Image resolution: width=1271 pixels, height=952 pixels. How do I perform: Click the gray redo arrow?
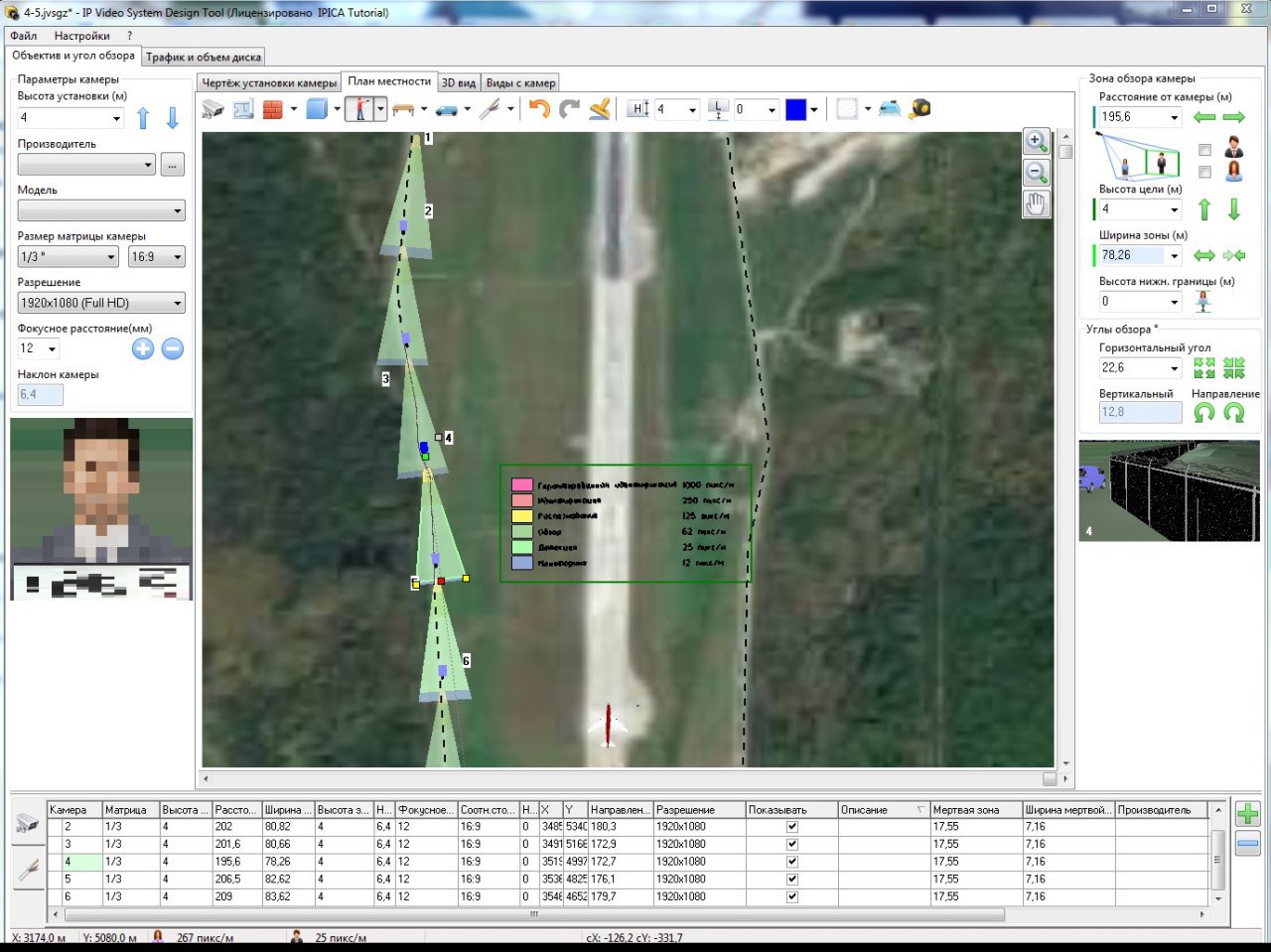pyautogui.click(x=569, y=109)
